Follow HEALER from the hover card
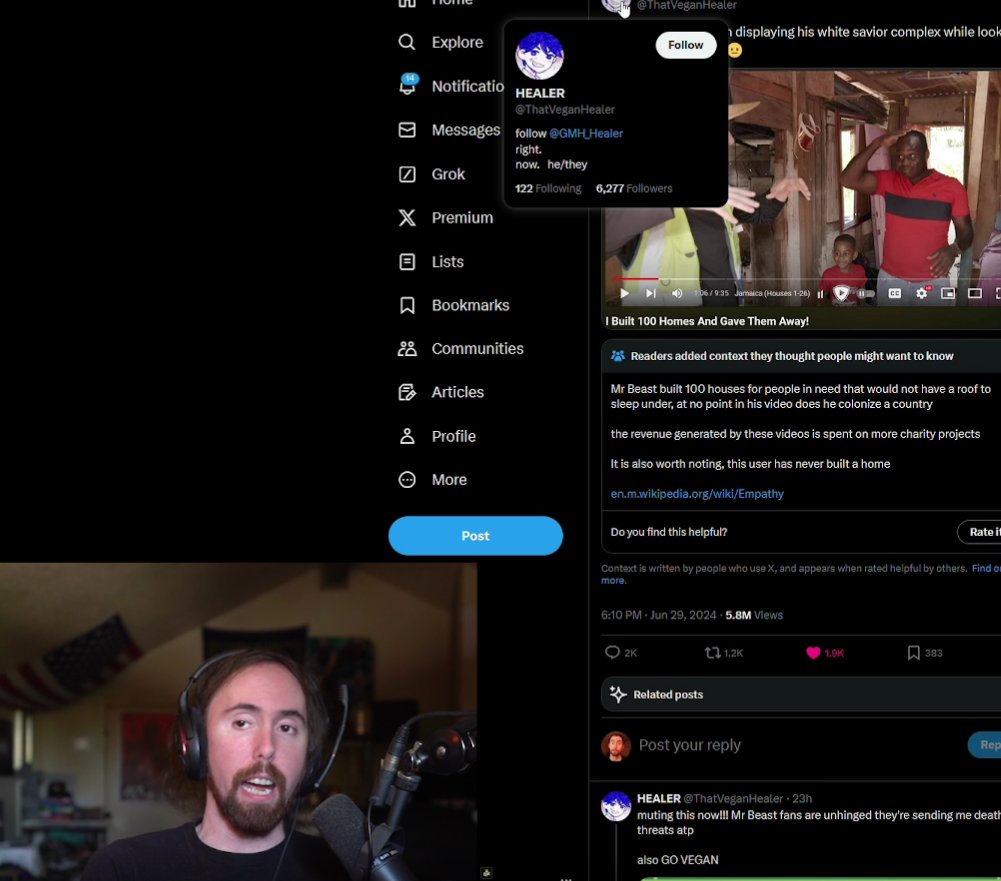 coord(685,45)
